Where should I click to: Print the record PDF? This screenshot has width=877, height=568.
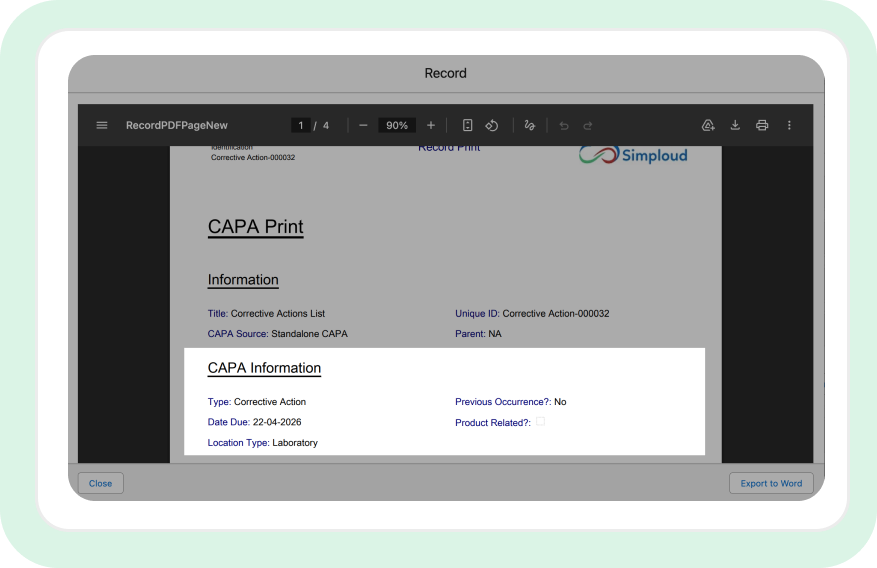(x=762, y=125)
